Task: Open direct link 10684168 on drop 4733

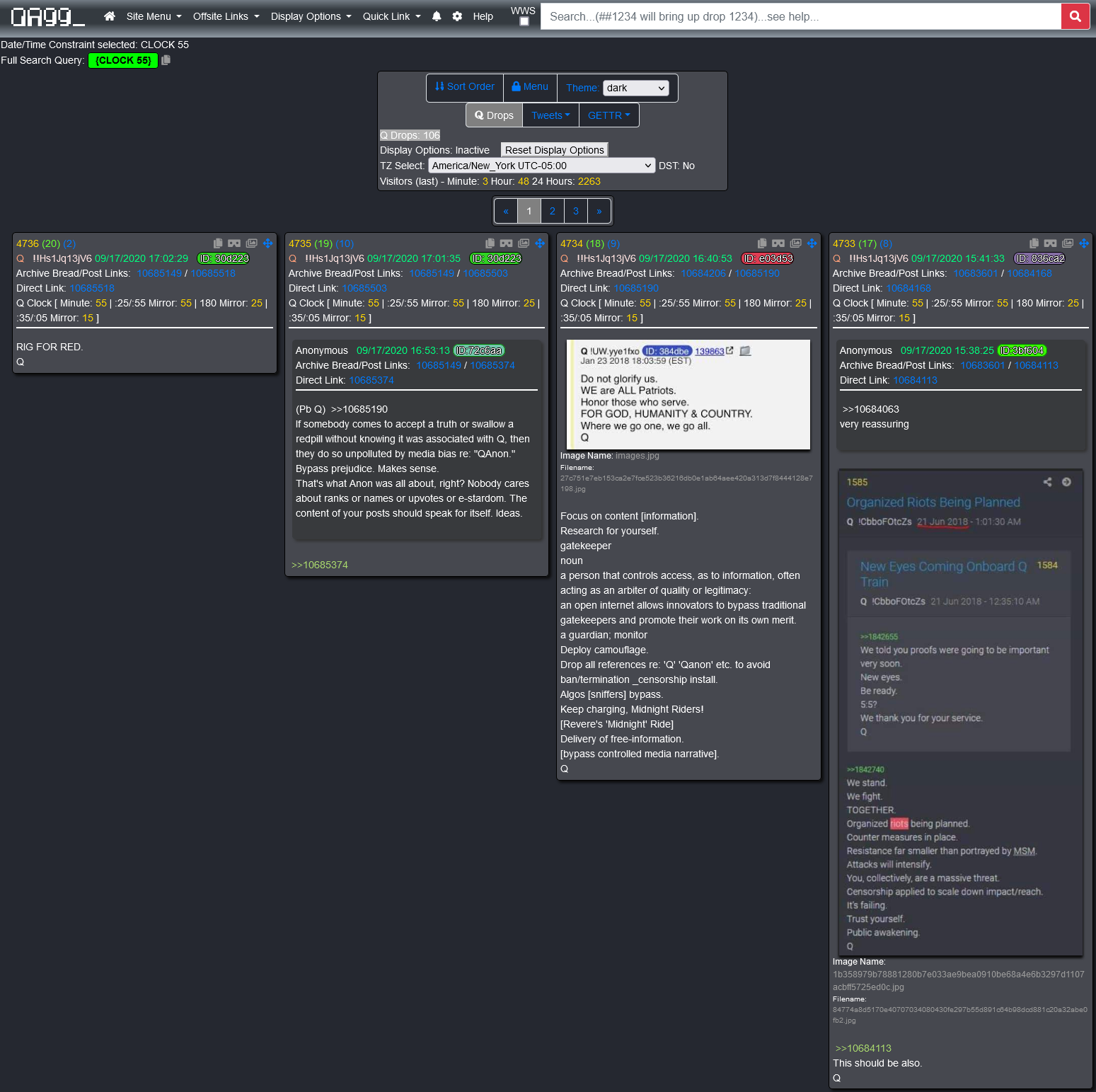Action: coord(908,288)
